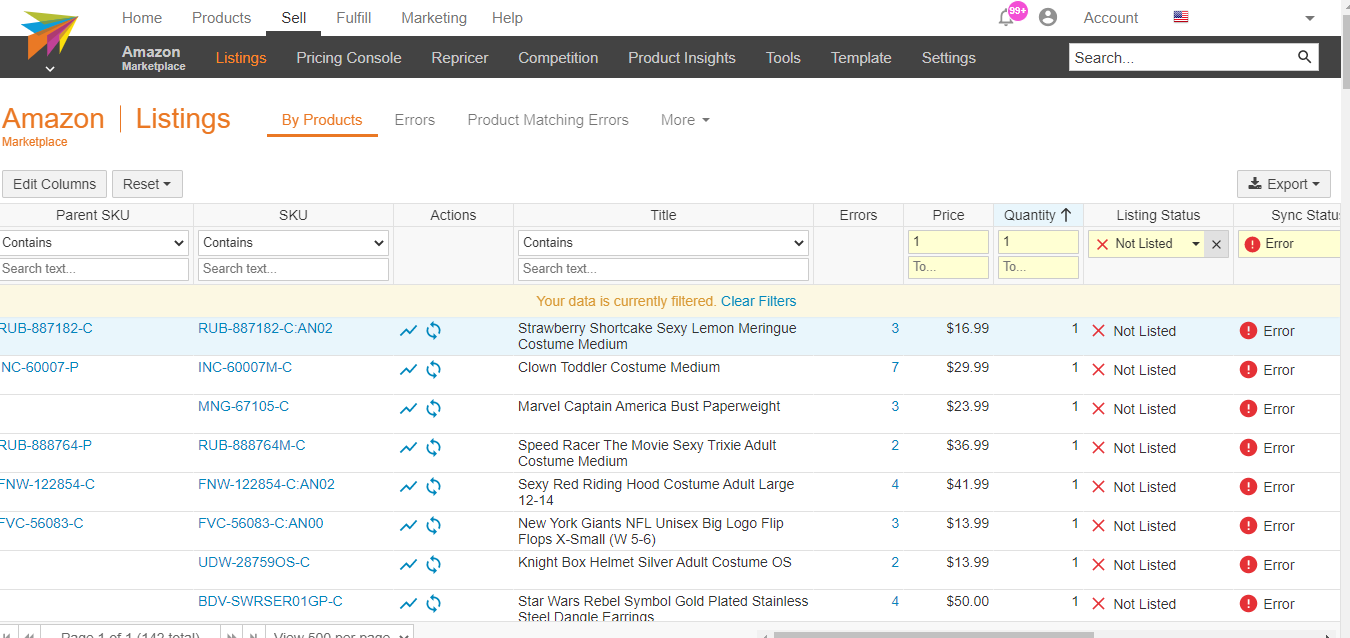Open price chart for RUB-888764M-C
Screen dimensions: 1350x638
(408, 448)
